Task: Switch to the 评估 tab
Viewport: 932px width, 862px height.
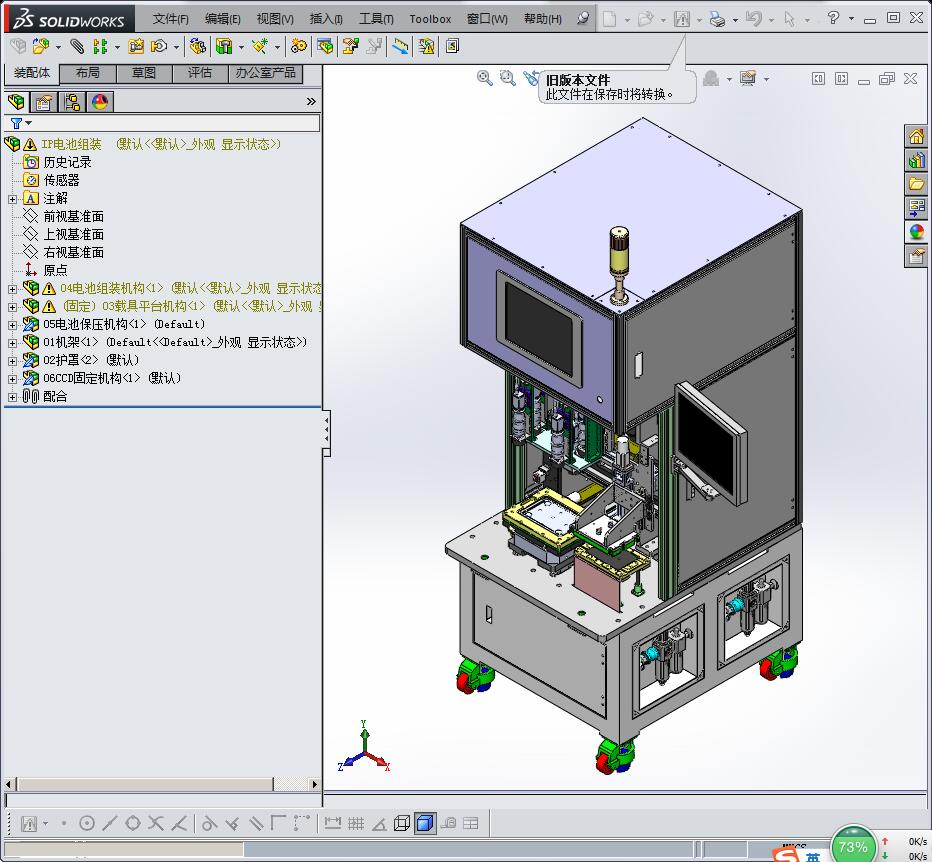Action: 200,73
